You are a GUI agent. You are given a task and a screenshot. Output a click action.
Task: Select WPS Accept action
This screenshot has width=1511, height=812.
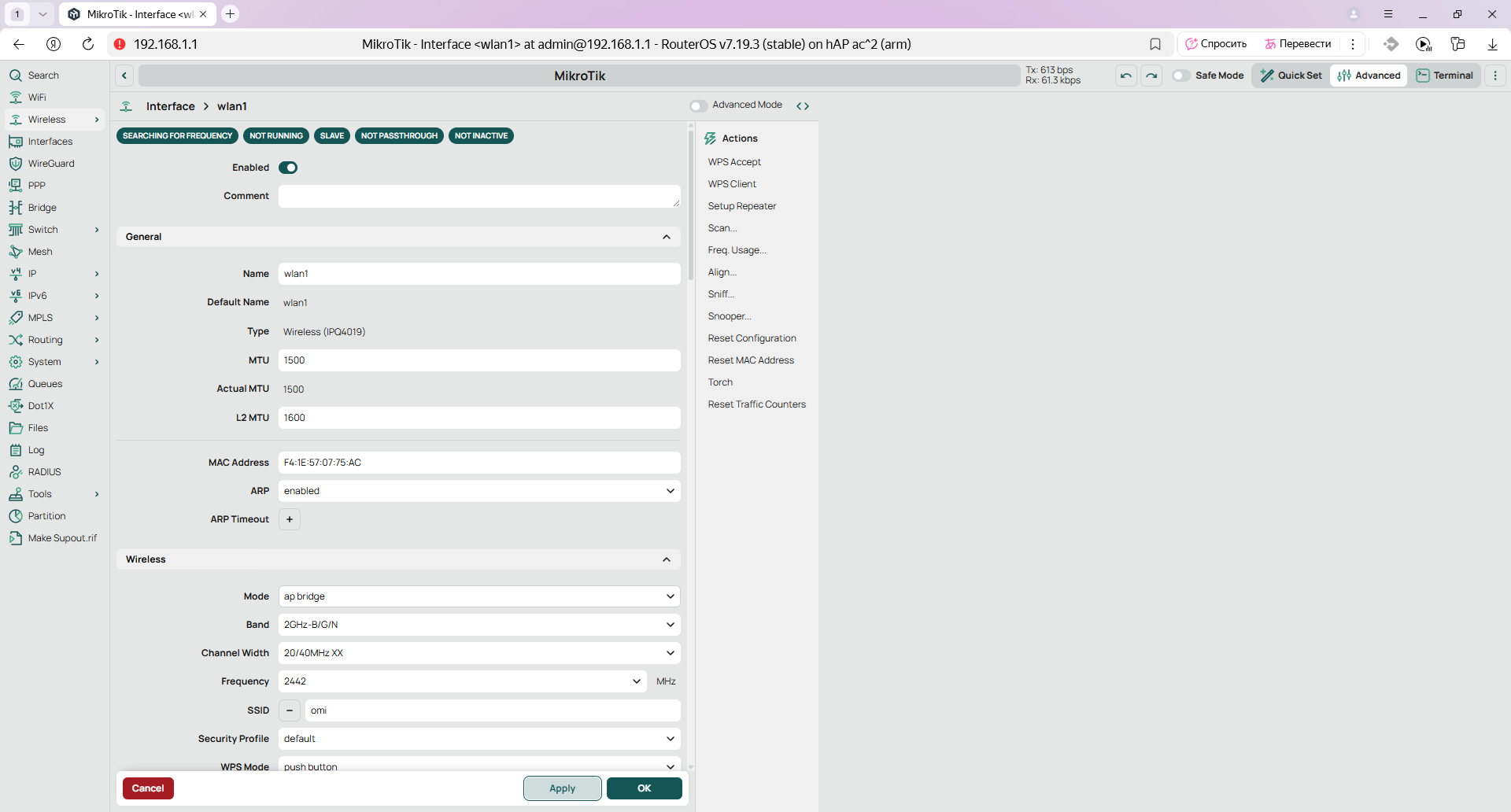[x=734, y=162]
